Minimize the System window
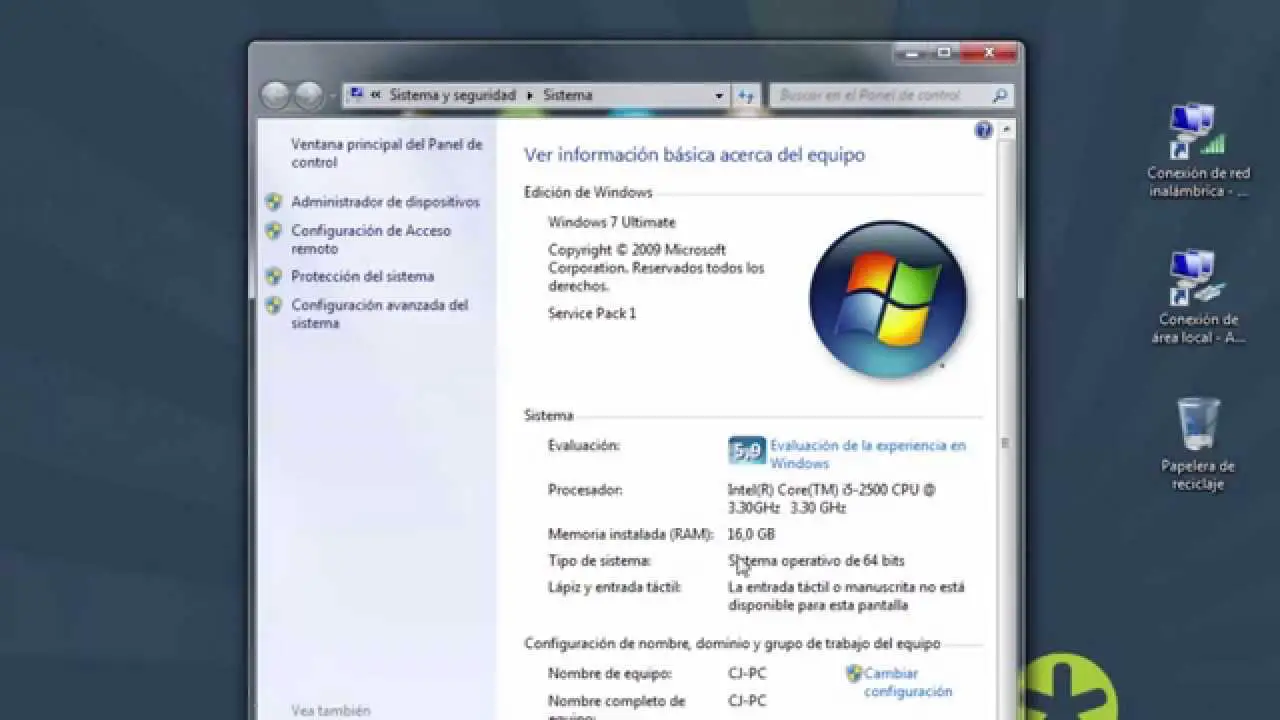Screen dimensions: 1280x720 [x=911, y=52]
